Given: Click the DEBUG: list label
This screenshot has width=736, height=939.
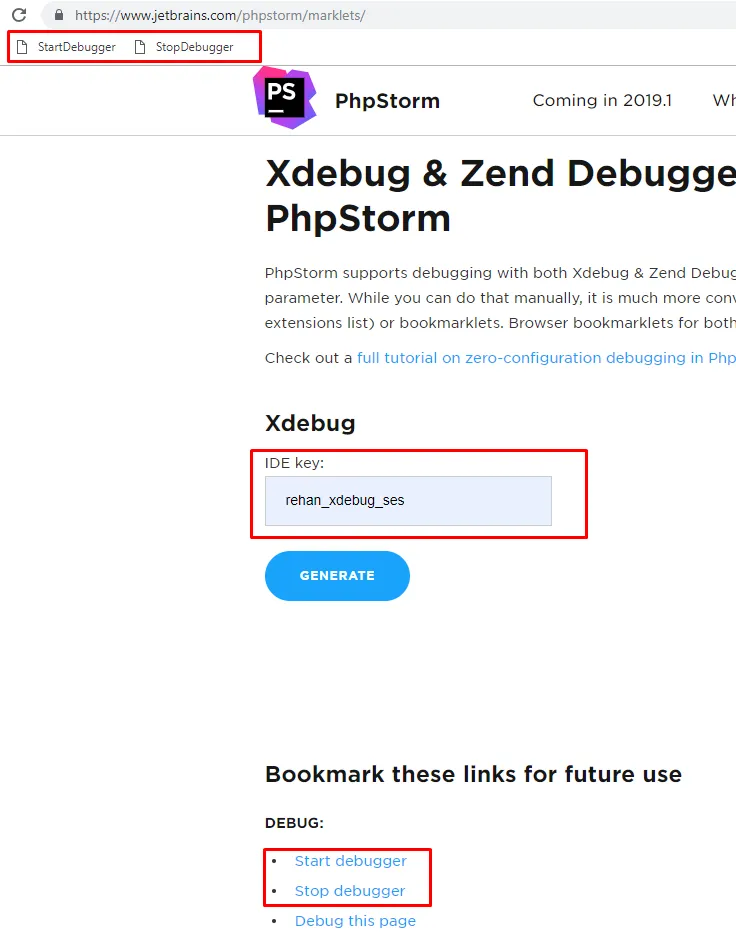Looking at the screenshot, I should coord(294,823).
